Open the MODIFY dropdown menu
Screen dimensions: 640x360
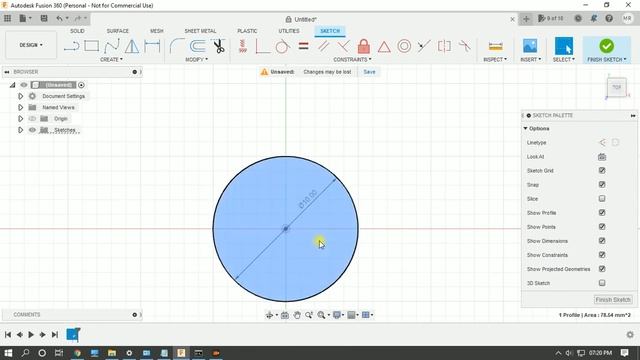point(196,60)
